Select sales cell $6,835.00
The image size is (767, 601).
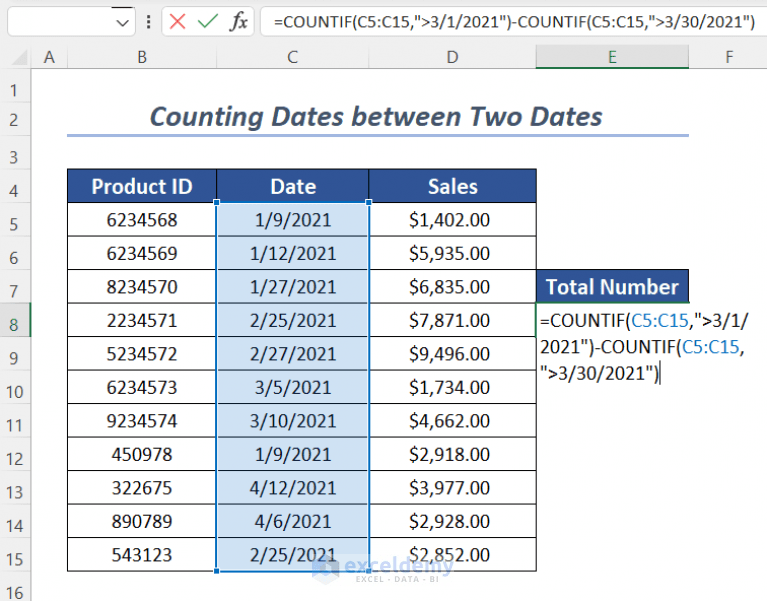pos(452,287)
